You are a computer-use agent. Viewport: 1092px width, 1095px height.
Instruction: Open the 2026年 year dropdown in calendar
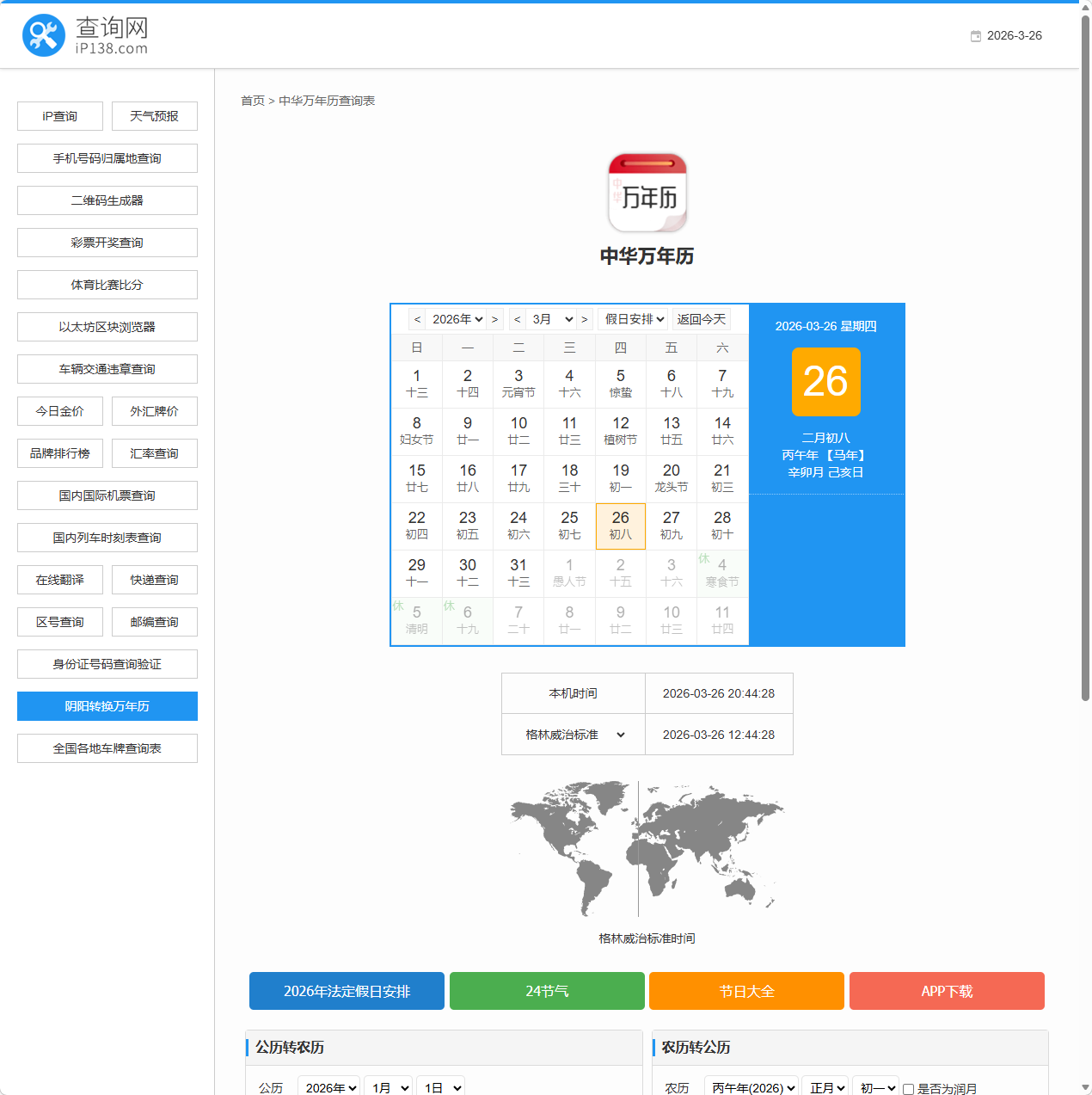(457, 320)
